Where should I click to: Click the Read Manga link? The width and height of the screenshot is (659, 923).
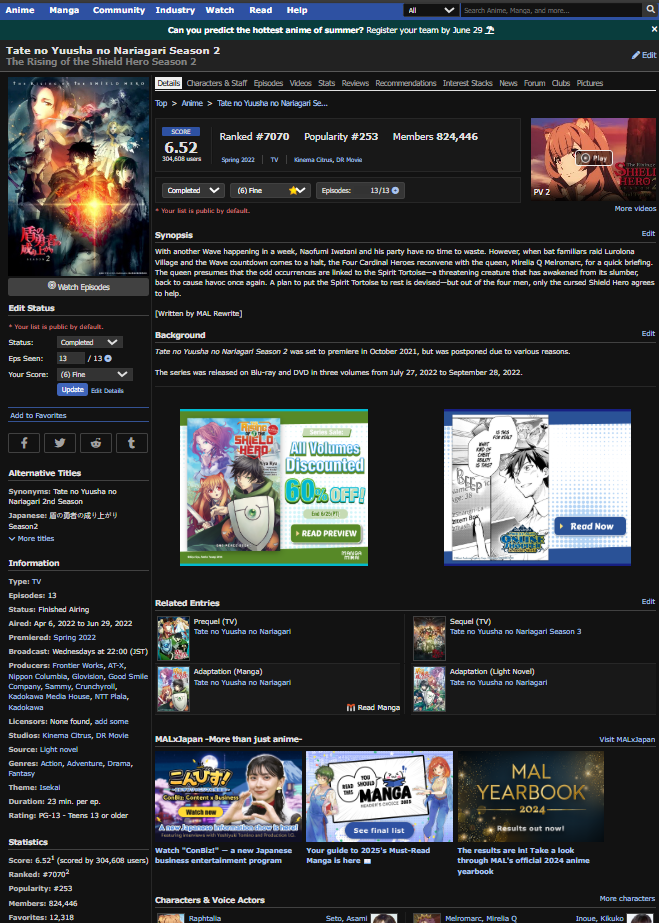click(x=373, y=707)
